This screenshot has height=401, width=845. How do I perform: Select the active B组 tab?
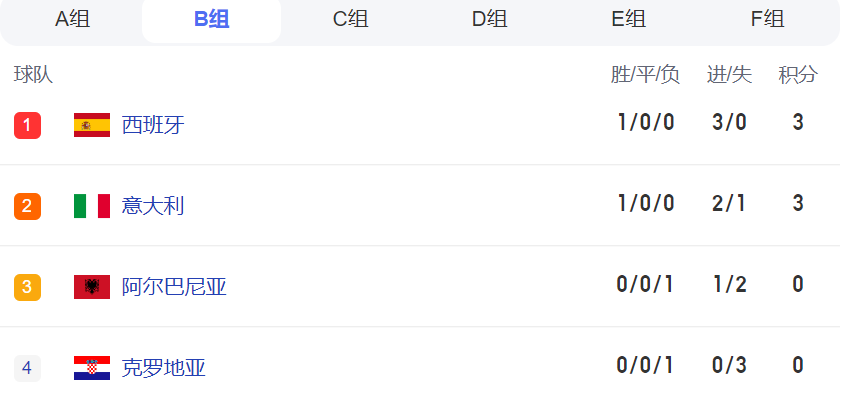pyautogui.click(x=211, y=19)
